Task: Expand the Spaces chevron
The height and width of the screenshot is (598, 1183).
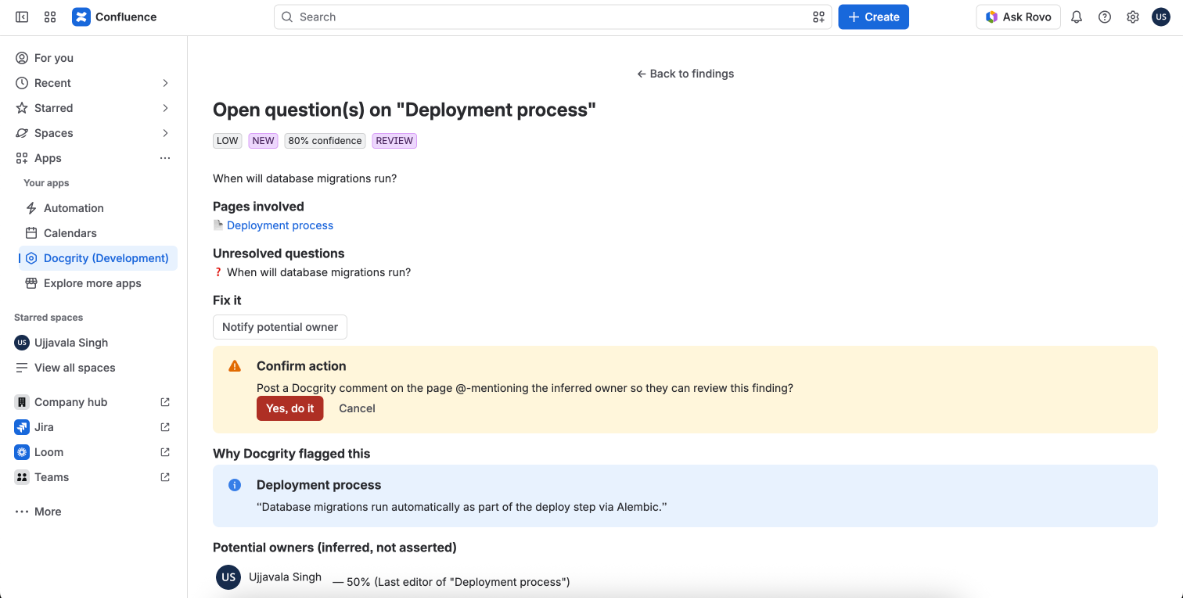Action: (x=165, y=133)
